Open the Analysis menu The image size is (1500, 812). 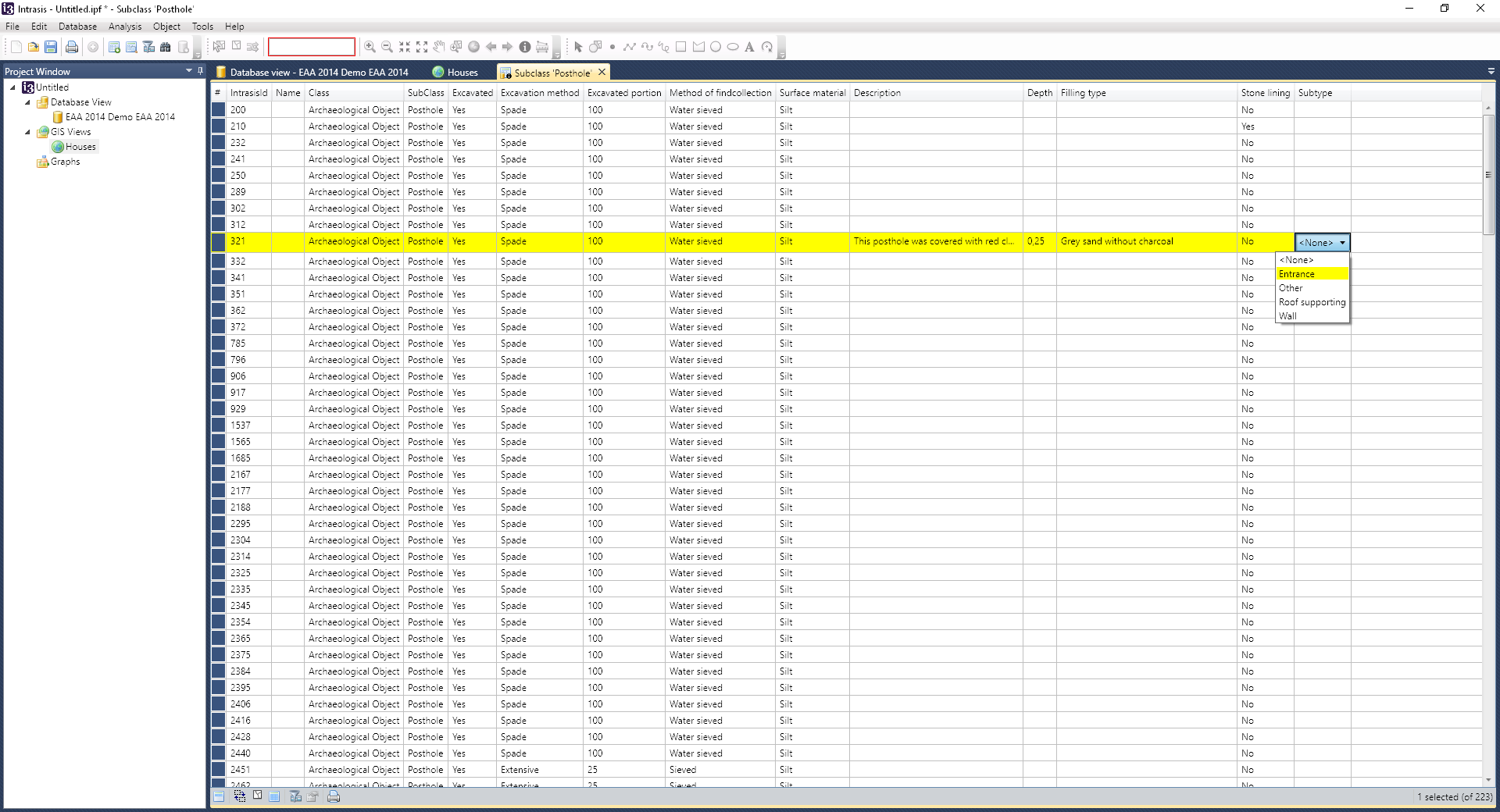tap(125, 27)
